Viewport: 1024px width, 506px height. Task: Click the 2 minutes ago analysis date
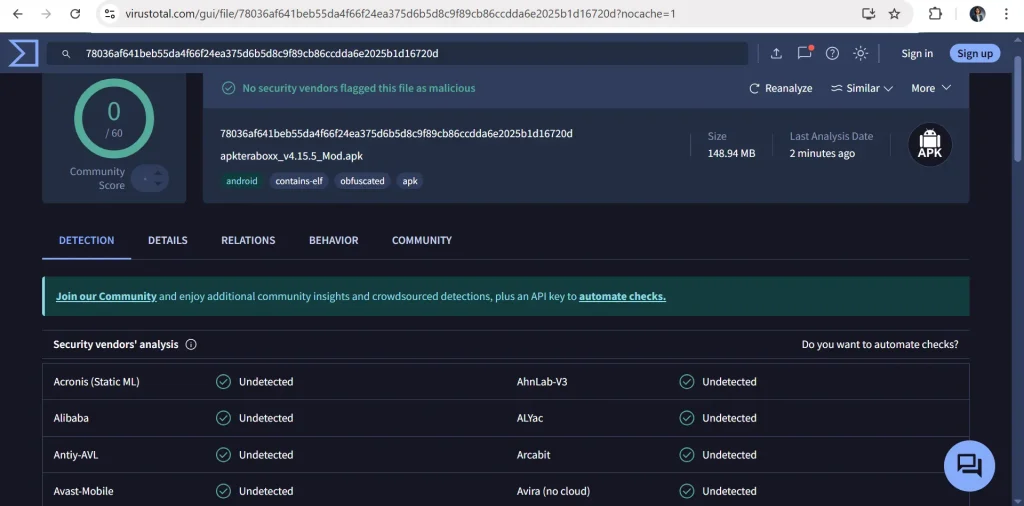click(x=822, y=153)
